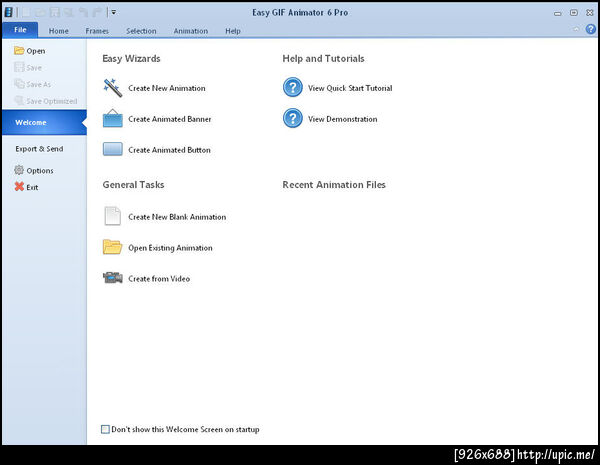600x465 pixels.
Task: Switch to the Frames ribbon tab
Action: 97,31
